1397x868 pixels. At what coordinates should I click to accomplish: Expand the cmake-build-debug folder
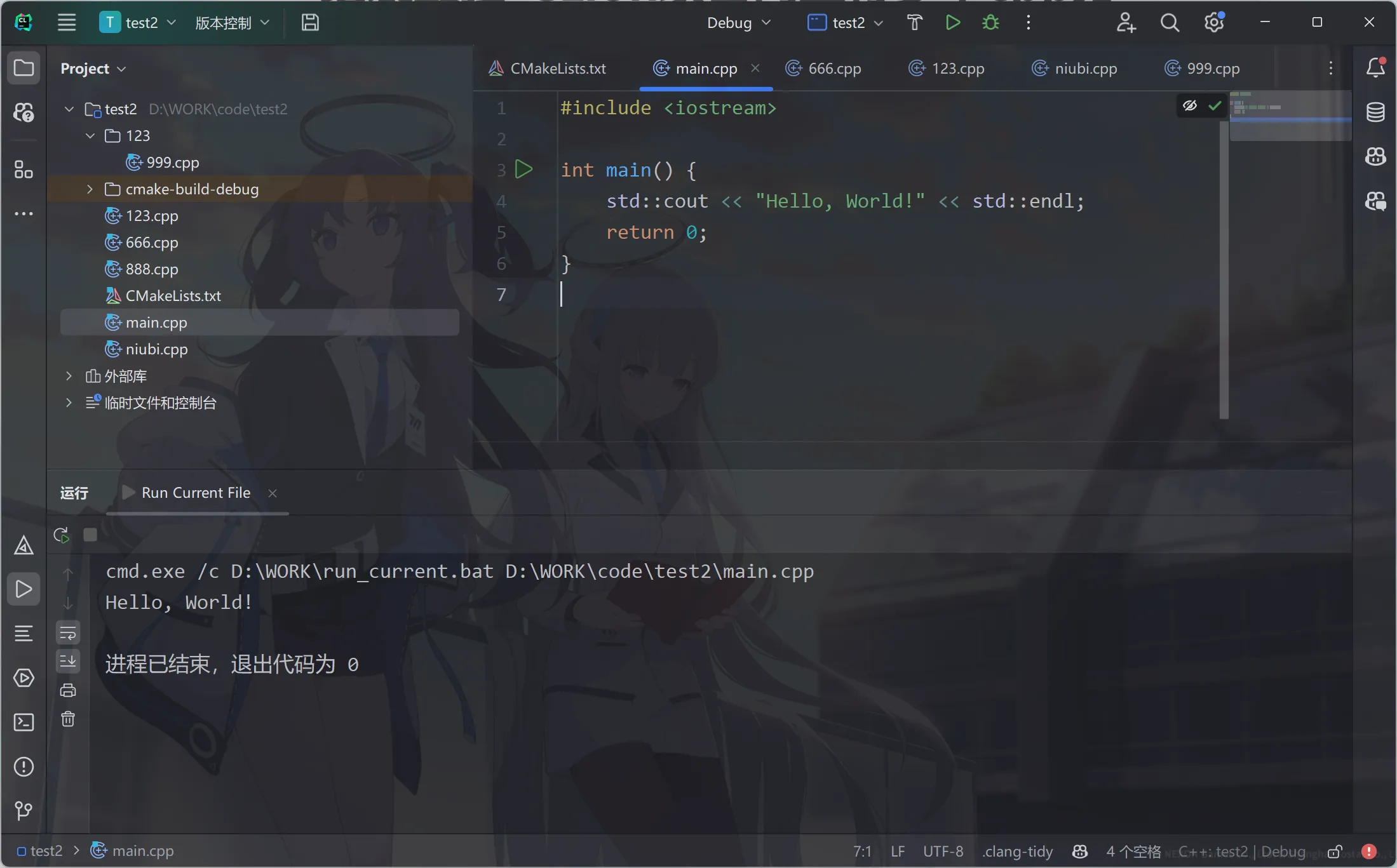pos(90,189)
